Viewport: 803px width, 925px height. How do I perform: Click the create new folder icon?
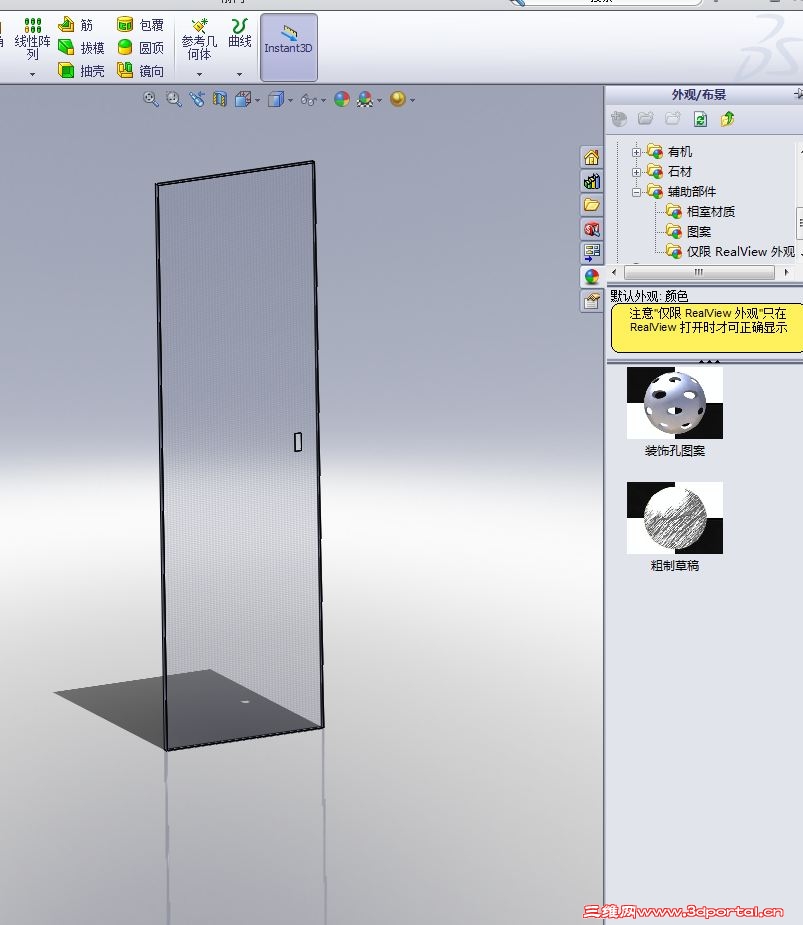pyautogui.click(x=673, y=119)
